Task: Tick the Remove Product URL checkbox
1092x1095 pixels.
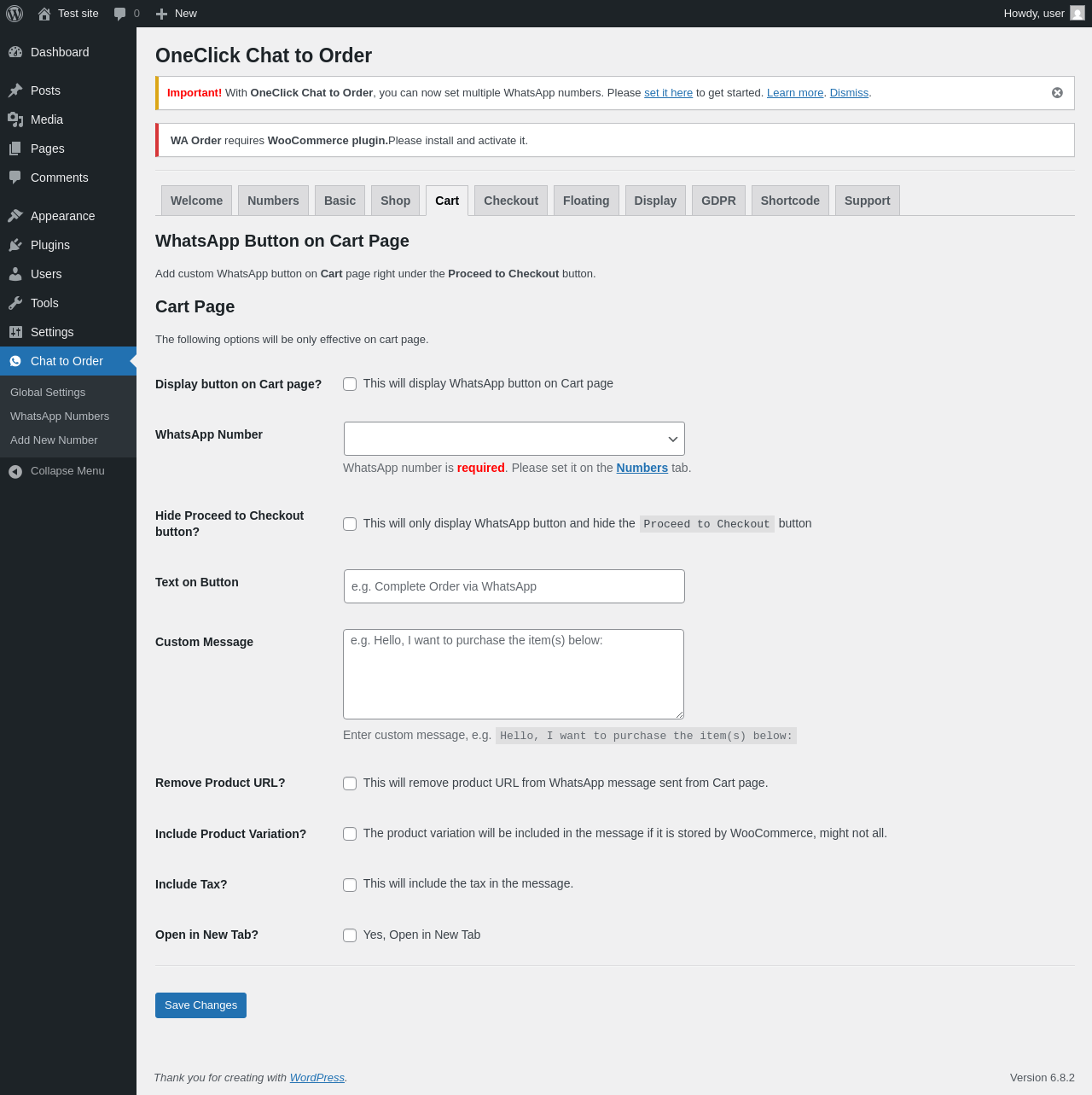Action: 350,783
